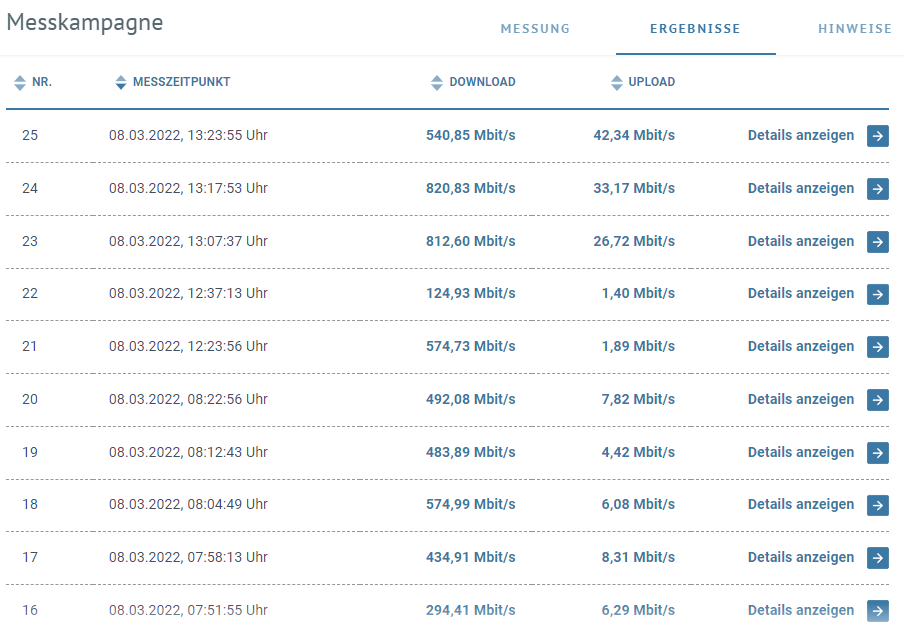The width and height of the screenshot is (904, 635).
Task: Open Details anzeigen for measurement 17
Action: [x=801, y=557]
